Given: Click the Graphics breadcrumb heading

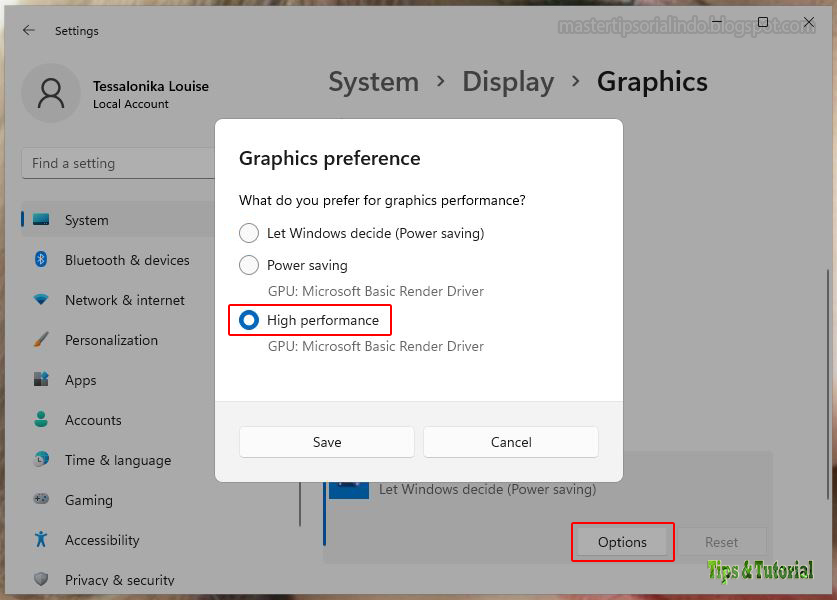Looking at the screenshot, I should [x=652, y=82].
